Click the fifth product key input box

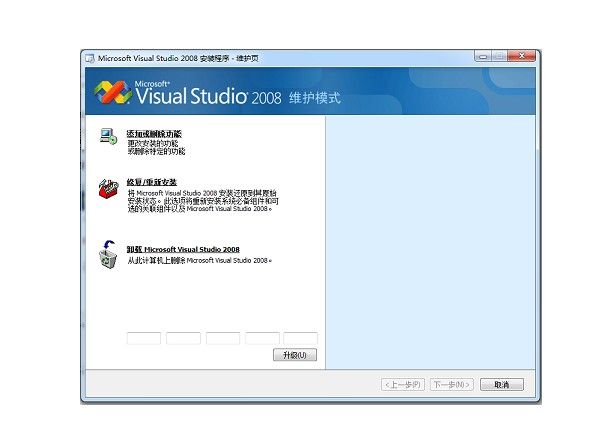300,338
